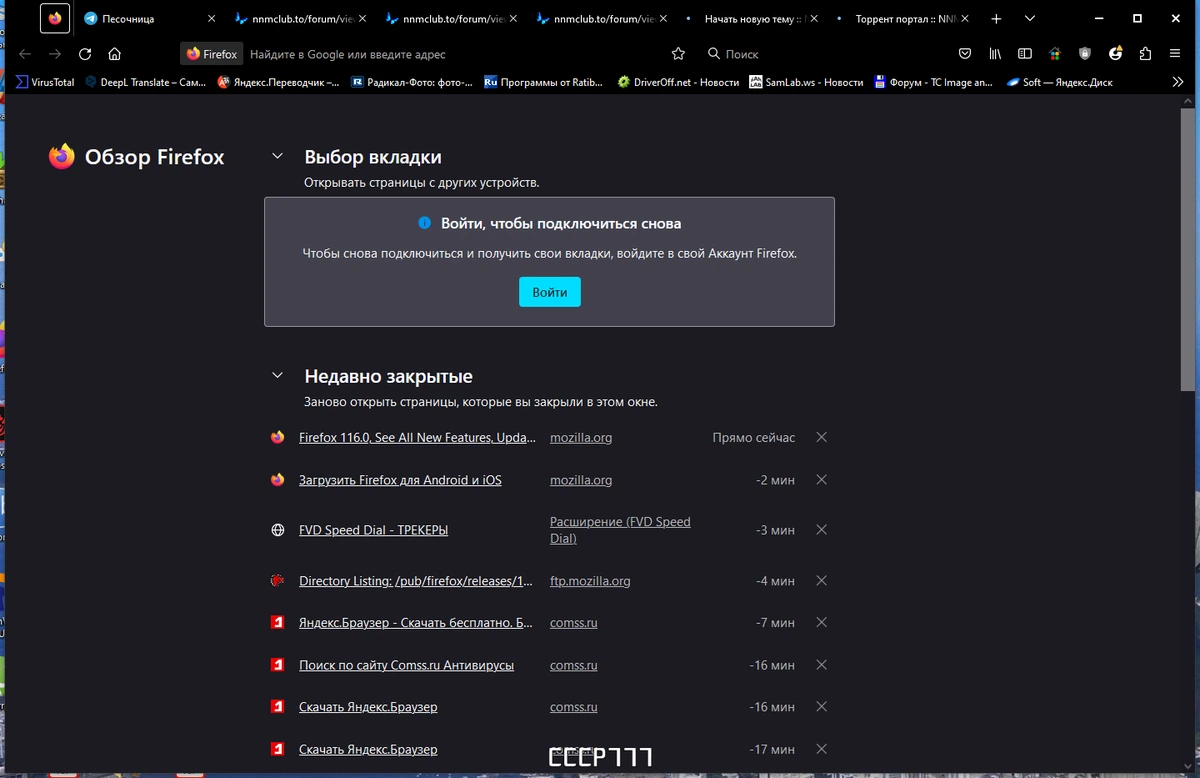The height and width of the screenshot is (778, 1200).
Task: Reopen Поиск по сайту Comss.ru Антивирусы
Action: coord(406,665)
